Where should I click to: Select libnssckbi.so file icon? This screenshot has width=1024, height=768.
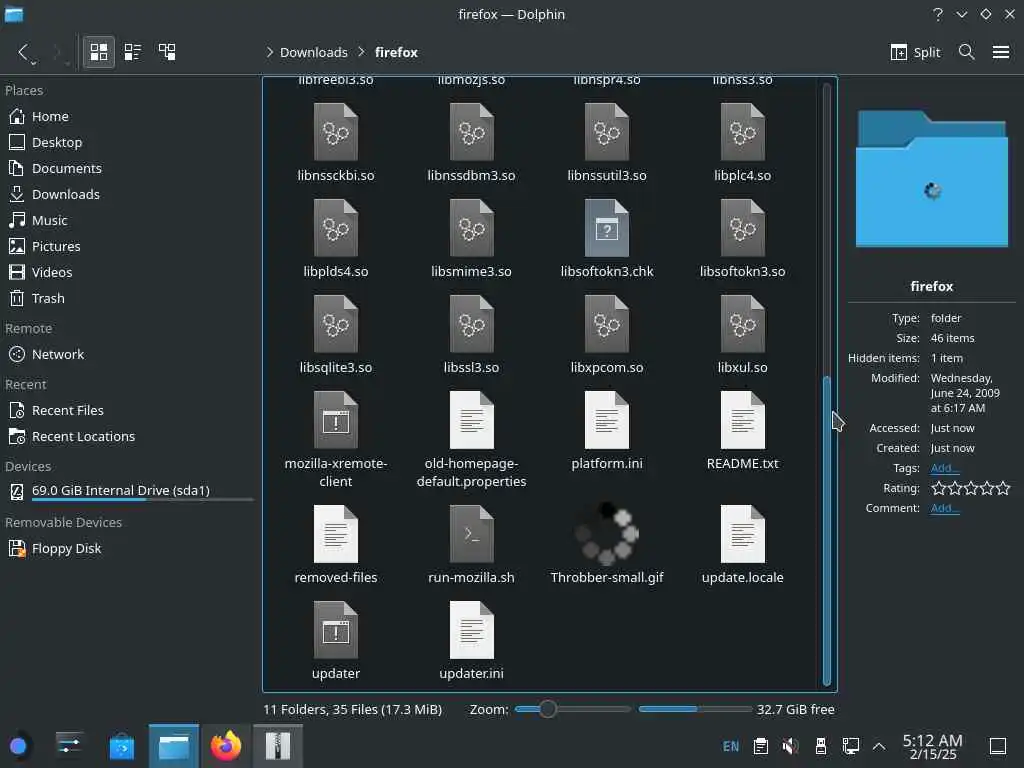tap(336, 132)
